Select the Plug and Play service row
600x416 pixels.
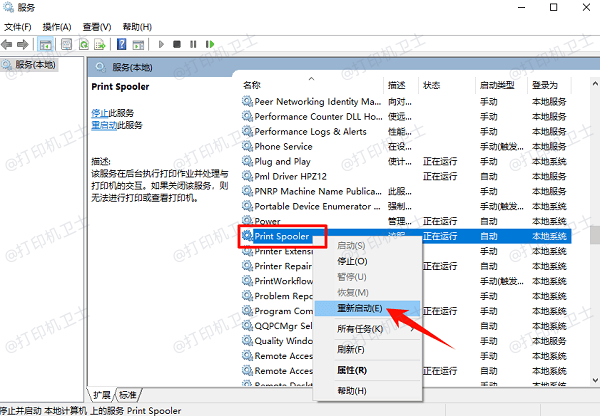[283, 161]
